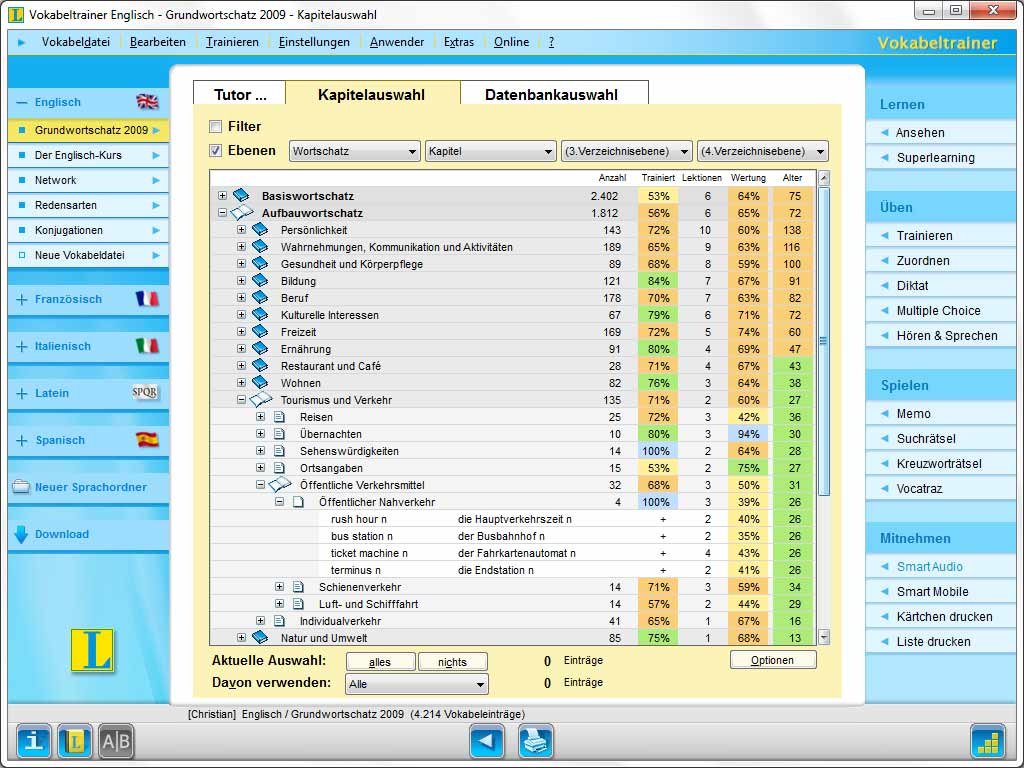Click the printer icon in bottom toolbar
Screen dimensions: 1024x768
point(536,741)
